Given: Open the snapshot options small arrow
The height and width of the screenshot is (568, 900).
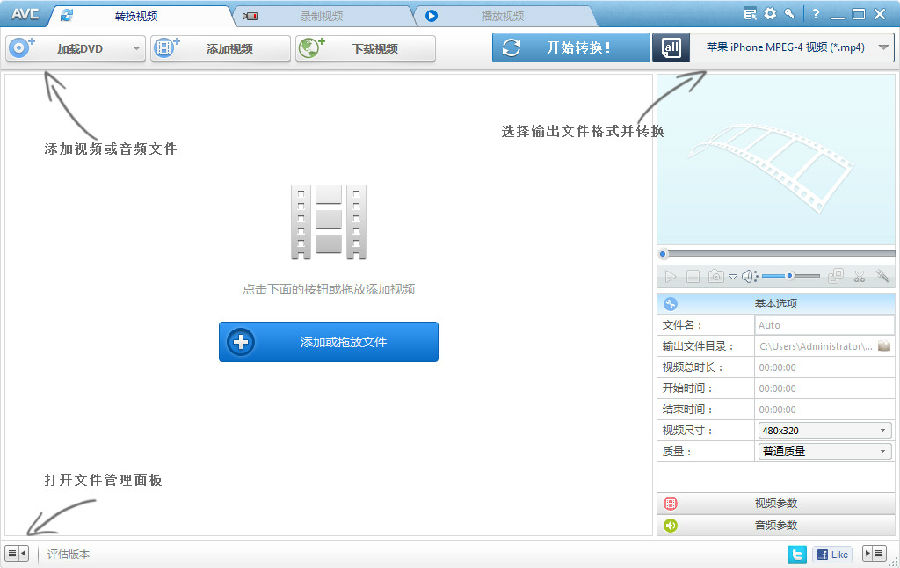Looking at the screenshot, I should (733, 277).
